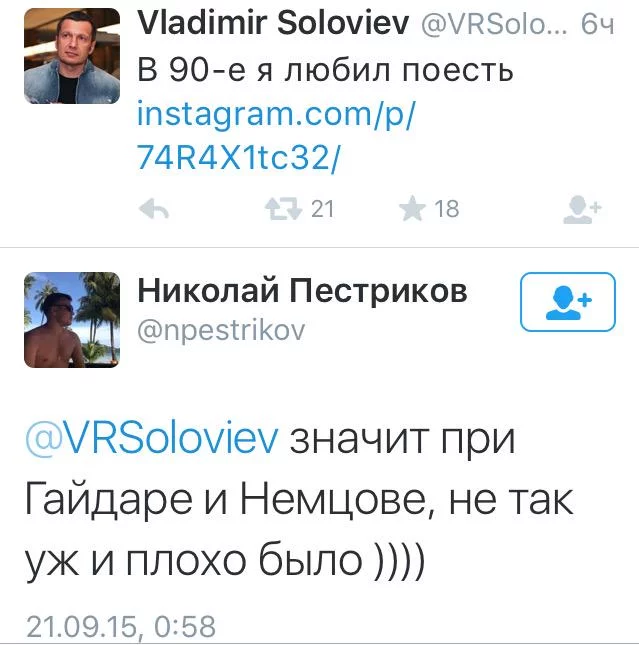Screen dimensions: 639x645
Task: Favorite the tweet with the star icon
Action: pos(412,209)
